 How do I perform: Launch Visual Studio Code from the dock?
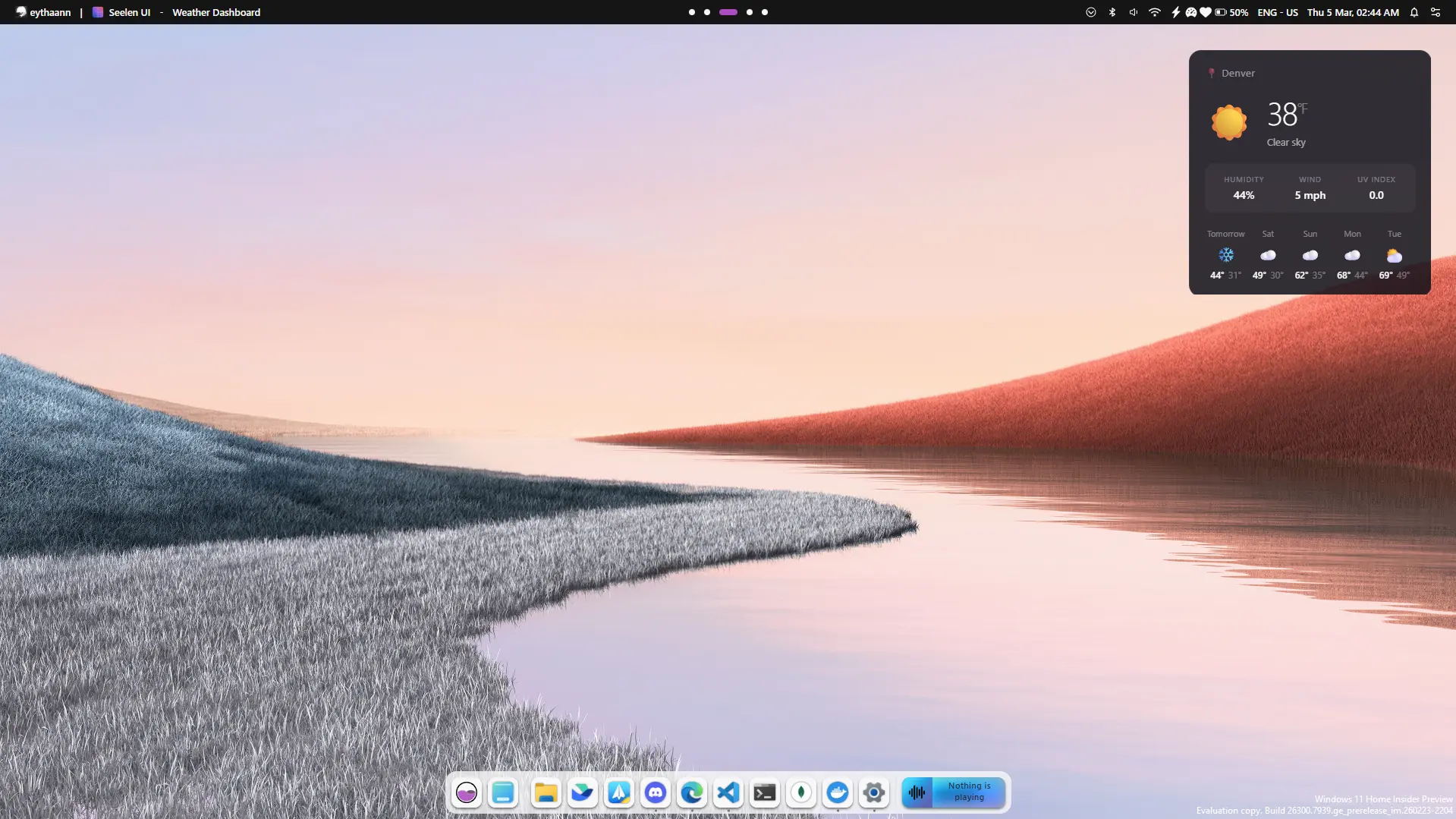coord(728,792)
